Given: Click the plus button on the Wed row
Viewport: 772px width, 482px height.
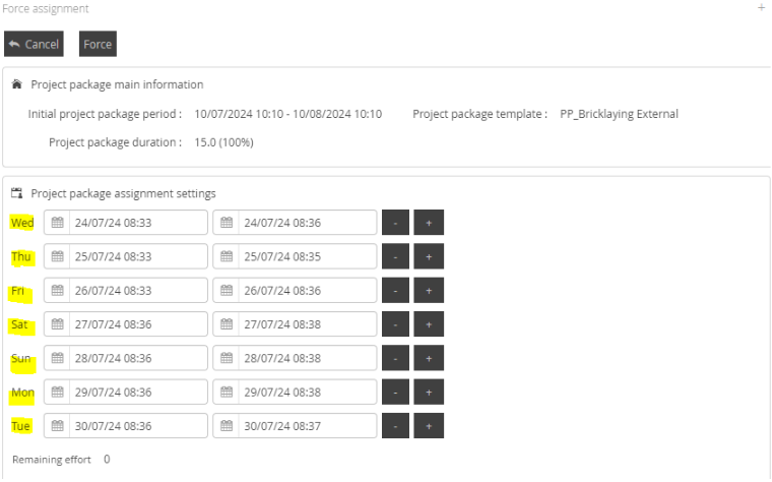Looking at the screenshot, I should [x=429, y=223].
